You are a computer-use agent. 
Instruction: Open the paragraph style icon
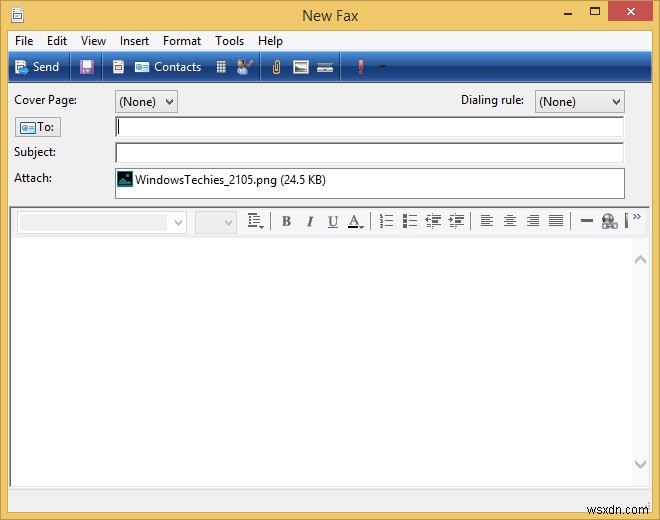click(255, 221)
